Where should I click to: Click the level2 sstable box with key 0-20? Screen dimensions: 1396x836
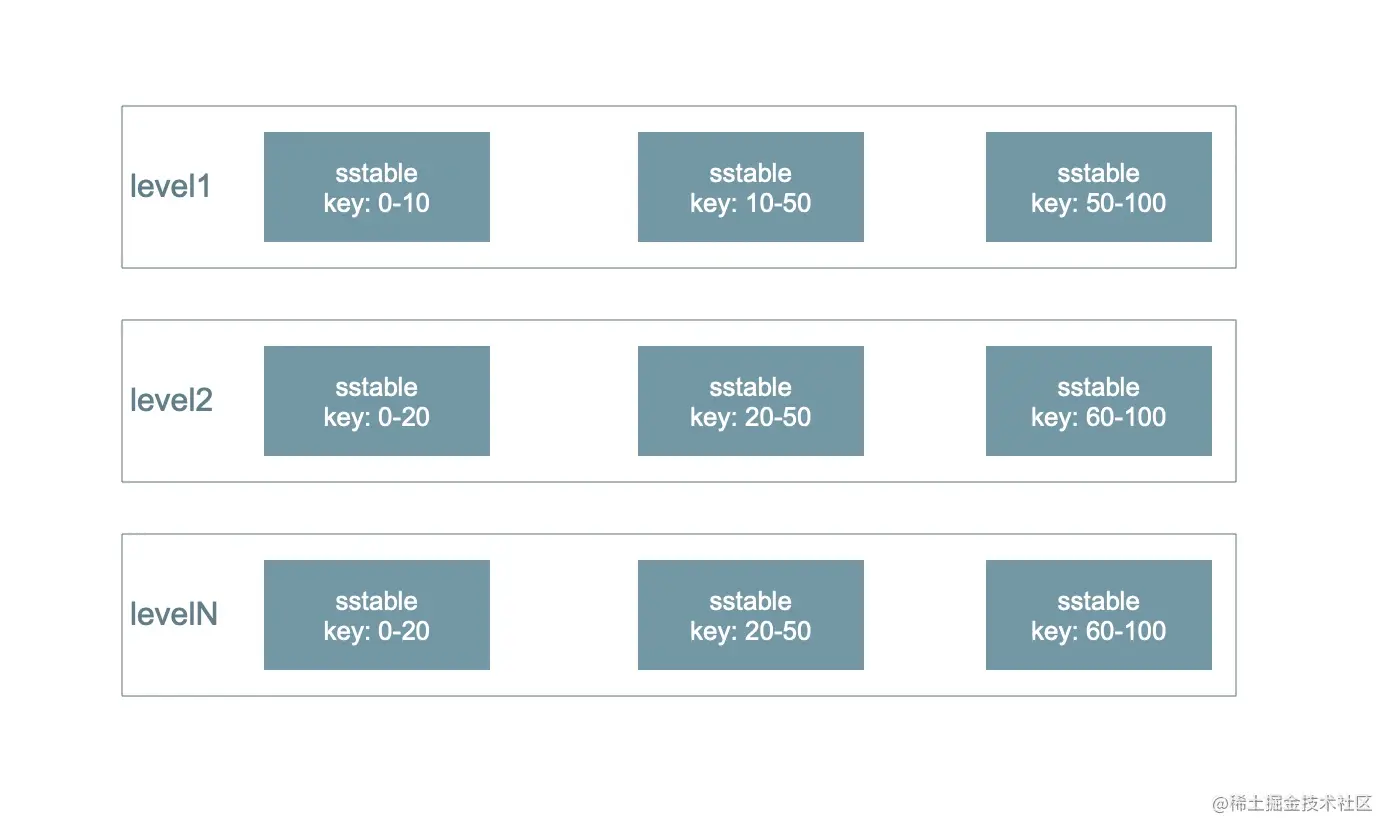point(377,401)
